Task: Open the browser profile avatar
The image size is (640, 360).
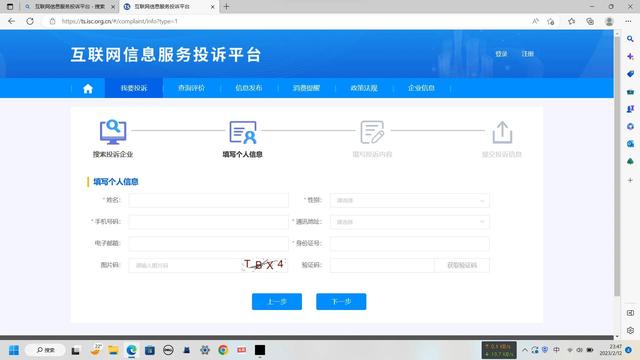Action: pyautogui.click(x=609, y=21)
